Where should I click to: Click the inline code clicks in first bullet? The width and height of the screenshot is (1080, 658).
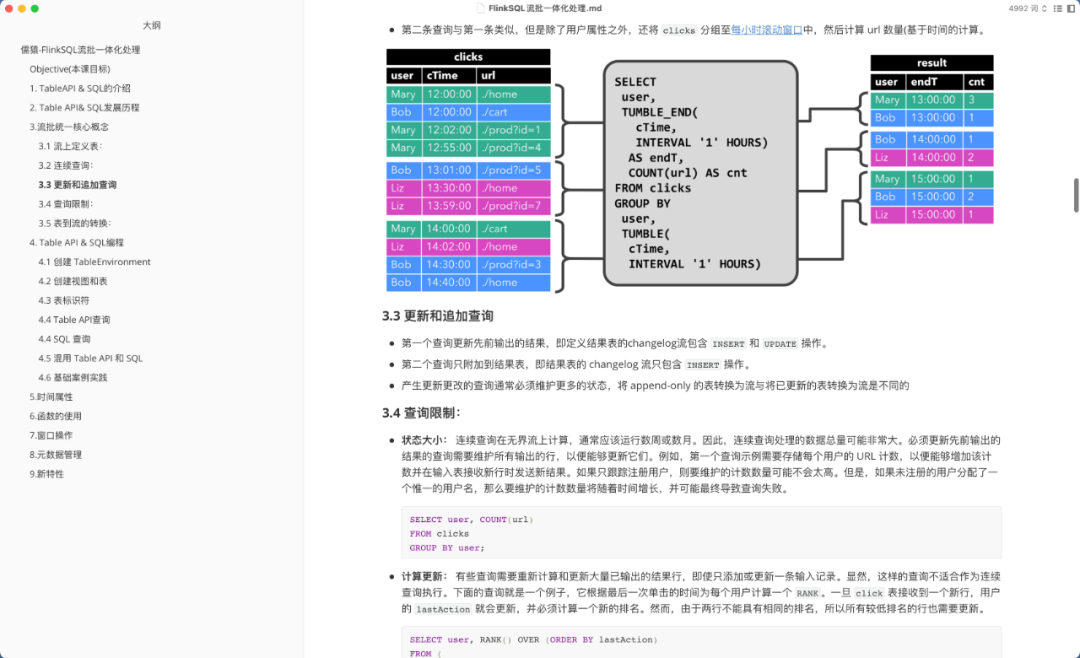pyautogui.click(x=678, y=30)
